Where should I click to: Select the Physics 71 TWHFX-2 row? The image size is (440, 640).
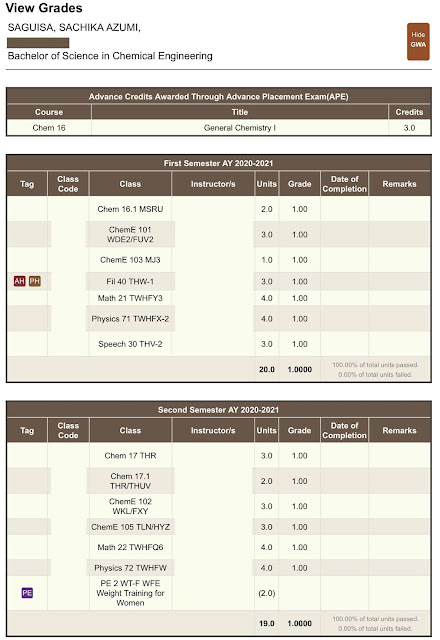tap(219, 319)
